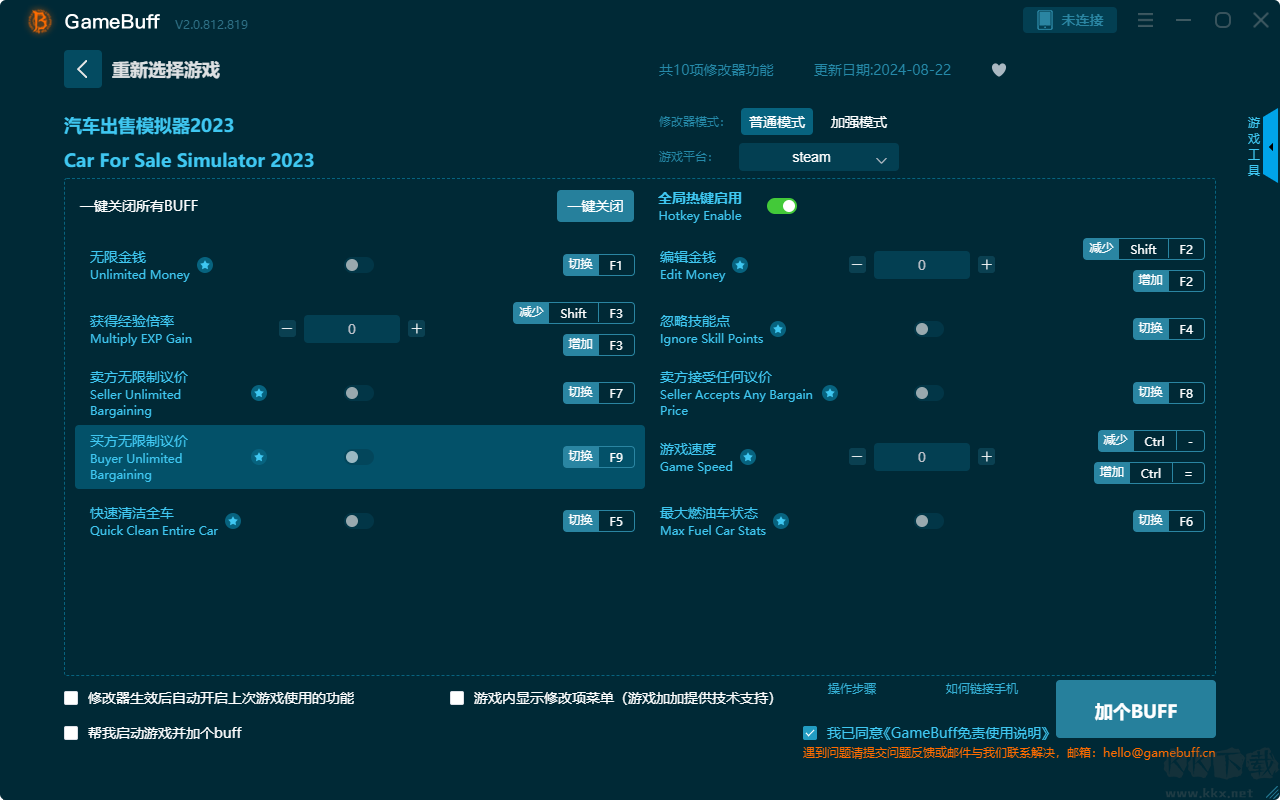This screenshot has width=1280, height=800.
Task: Click star icon beside Ignore Skill Points
Action: coord(778,329)
